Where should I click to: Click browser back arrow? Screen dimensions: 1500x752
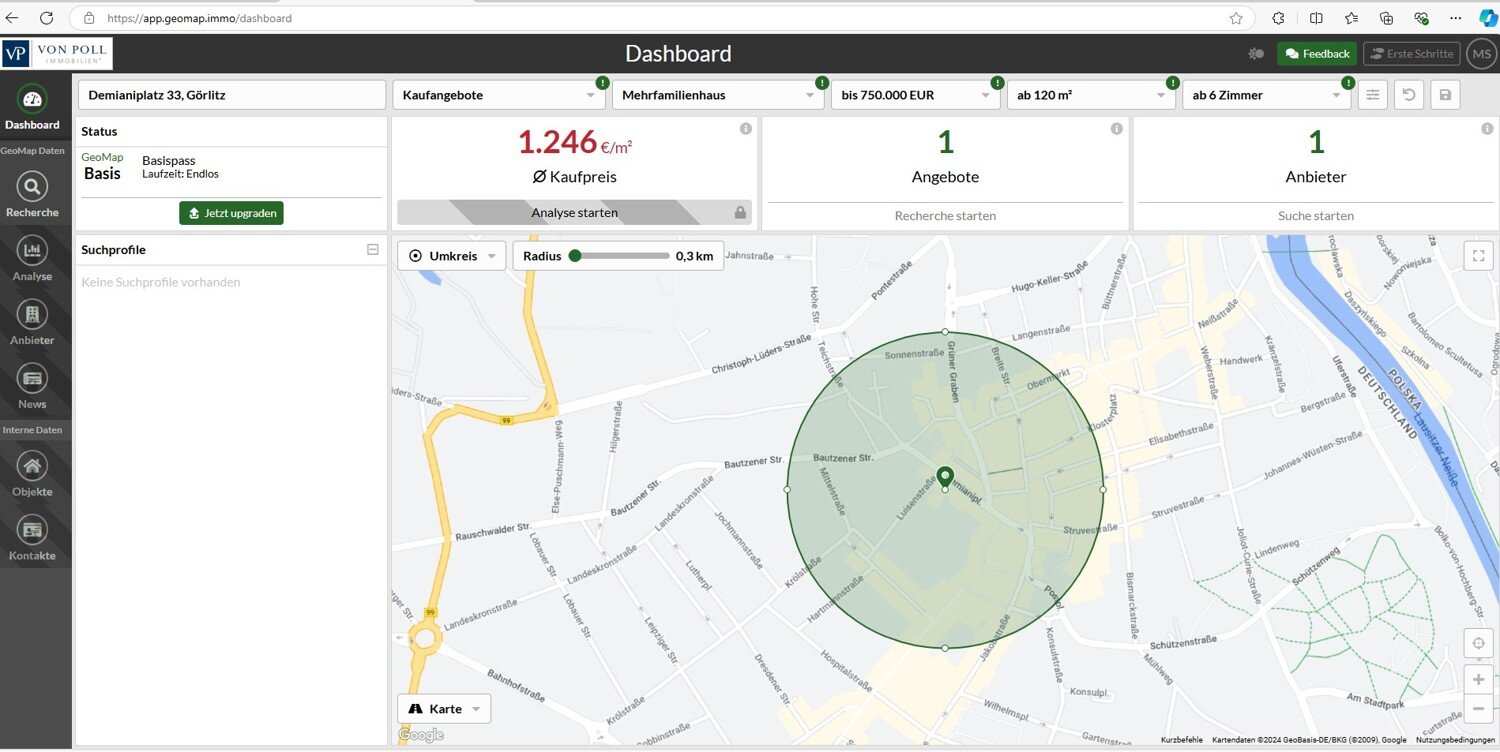13,18
